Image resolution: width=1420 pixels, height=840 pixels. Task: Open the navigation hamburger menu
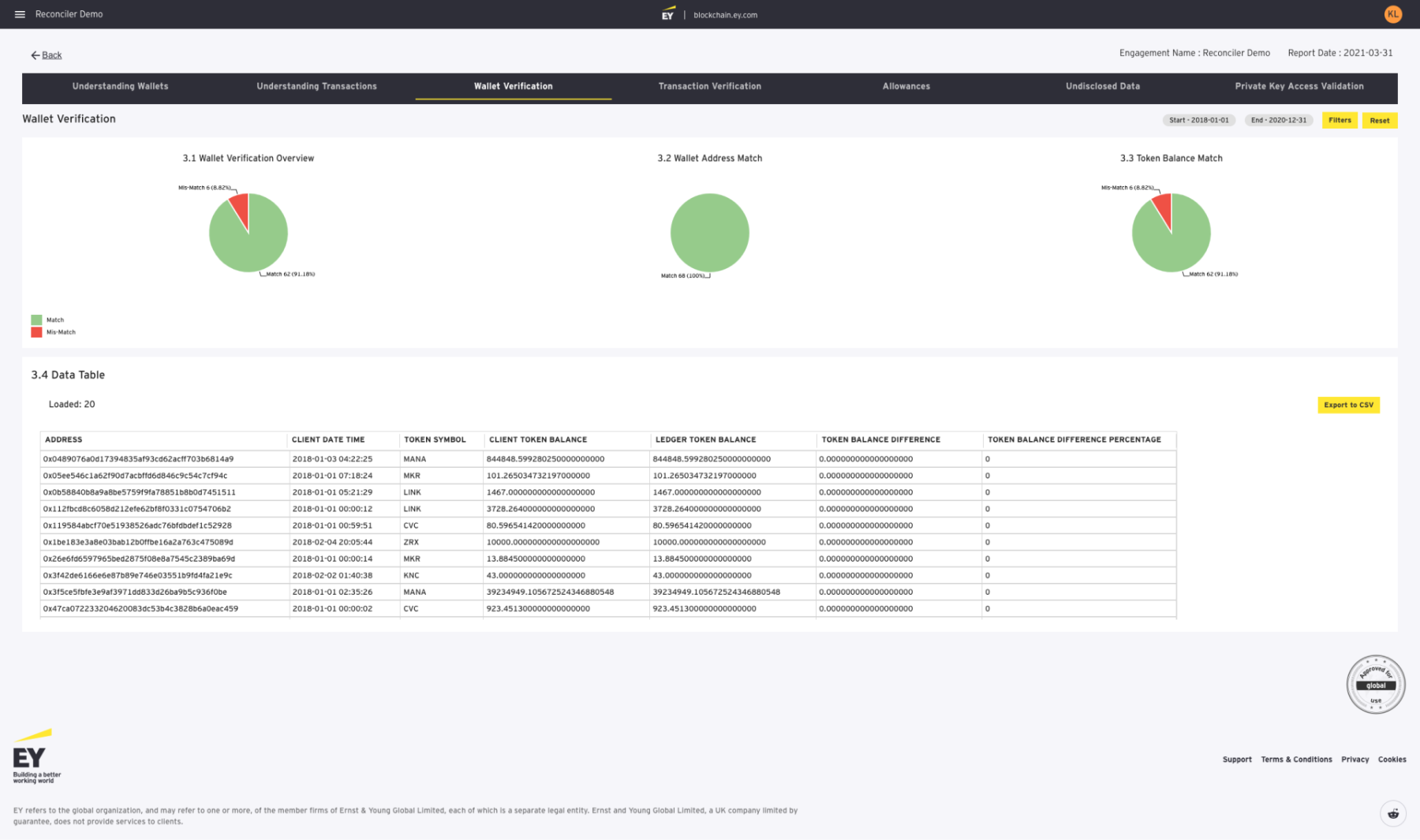pyautogui.click(x=20, y=13)
